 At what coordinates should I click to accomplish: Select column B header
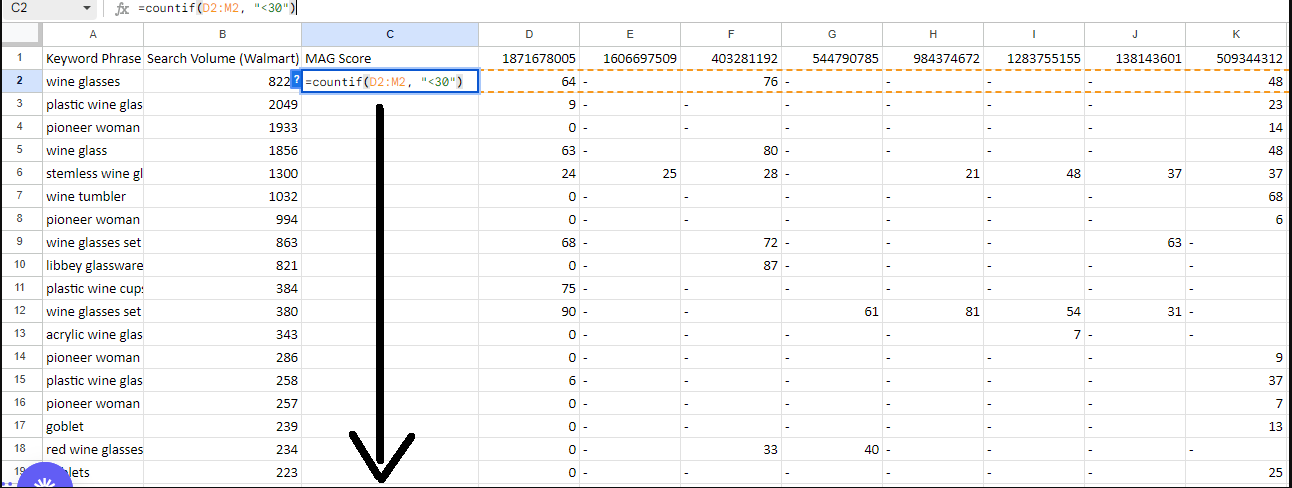pyautogui.click(x=222, y=34)
